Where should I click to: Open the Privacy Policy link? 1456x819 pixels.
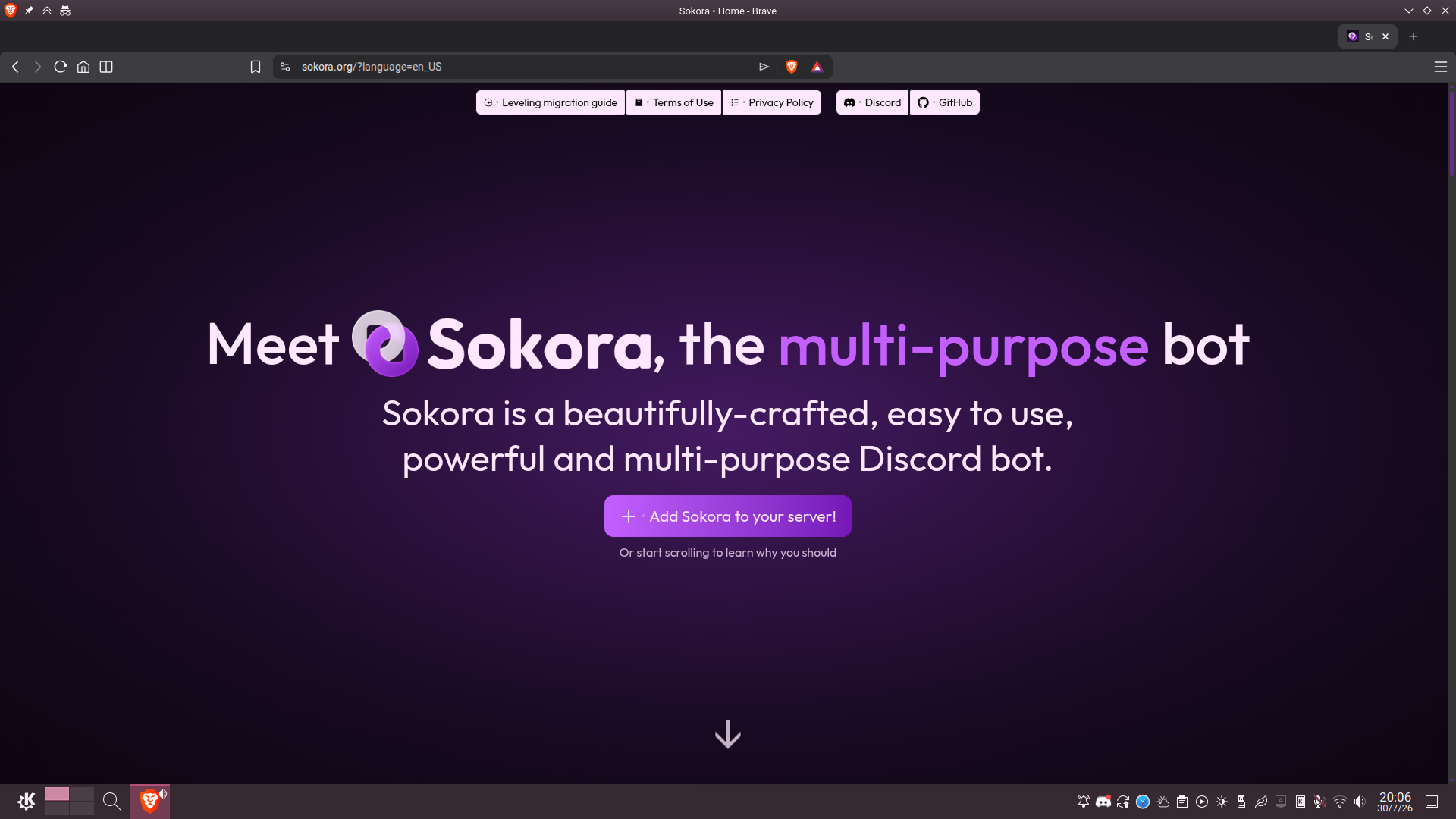(x=772, y=102)
